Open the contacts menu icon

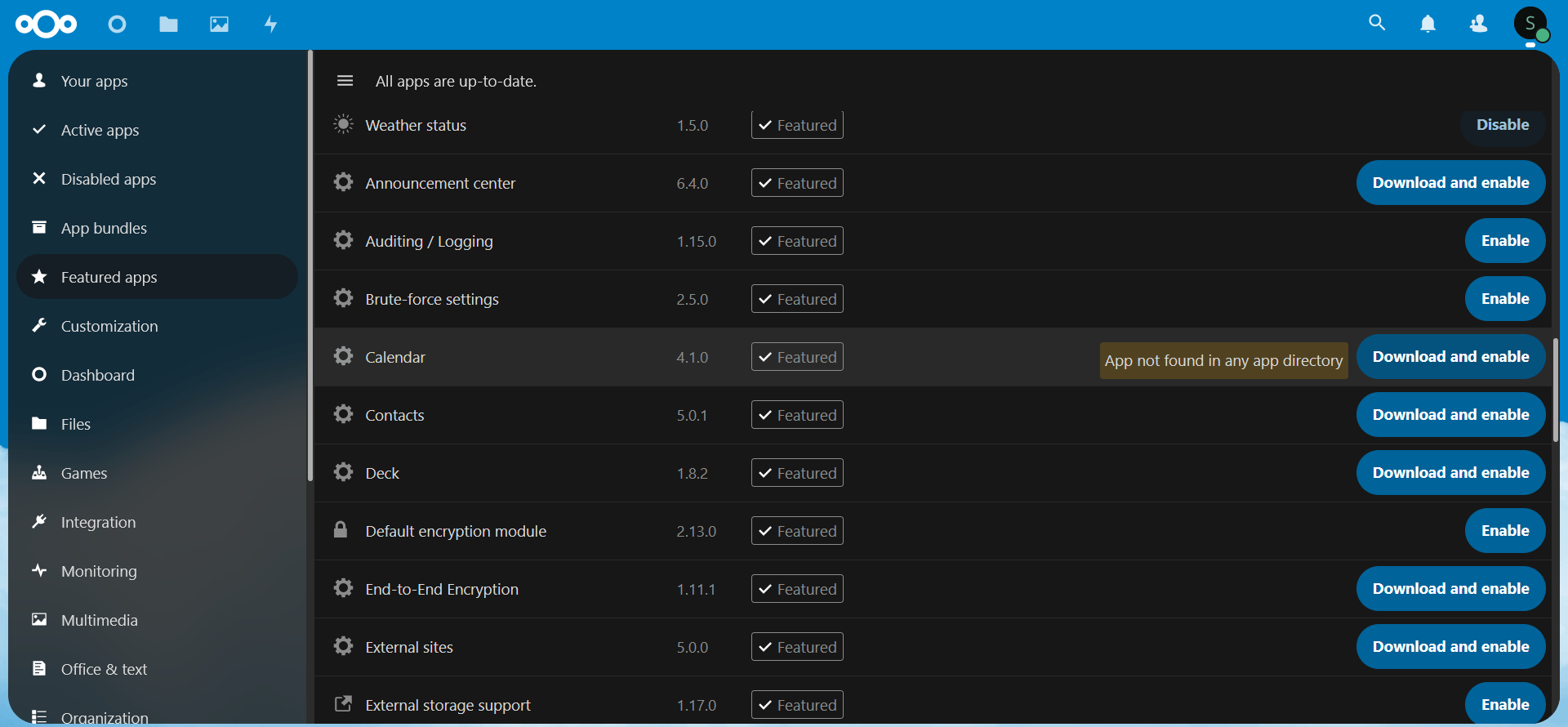1478,24
